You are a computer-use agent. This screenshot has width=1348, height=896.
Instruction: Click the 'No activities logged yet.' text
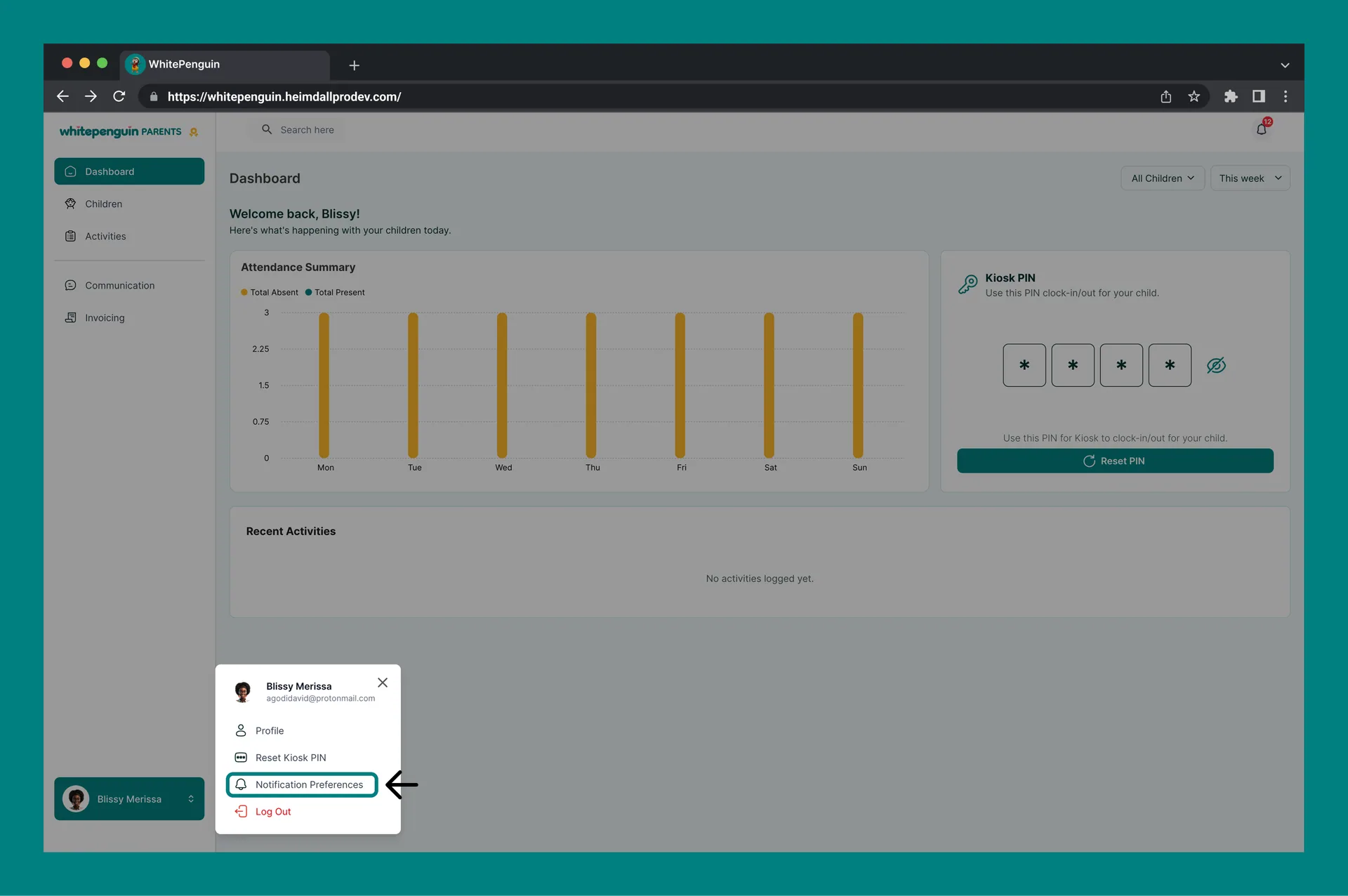[x=760, y=579]
